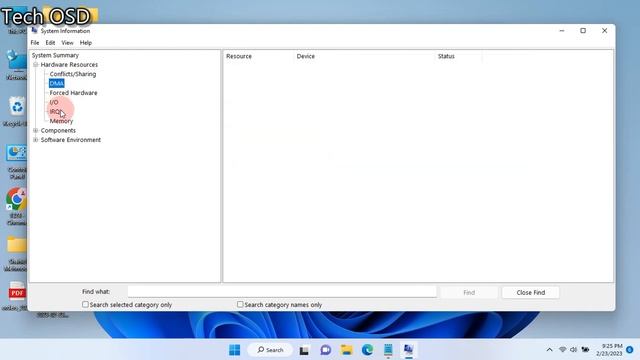Select Hardware Resources tree item
The image size is (640, 360).
[x=69, y=64]
